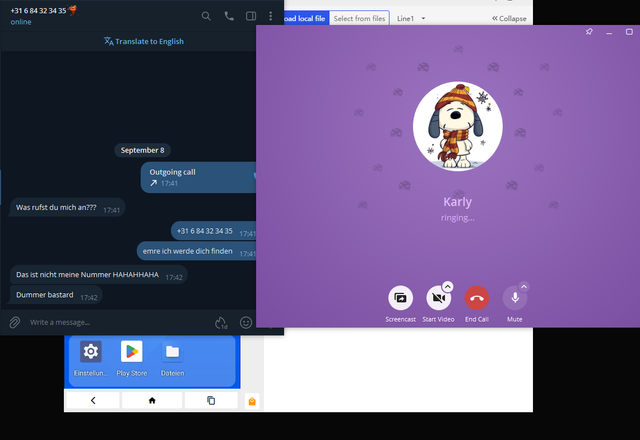Pin the call window on top

pos(589,32)
